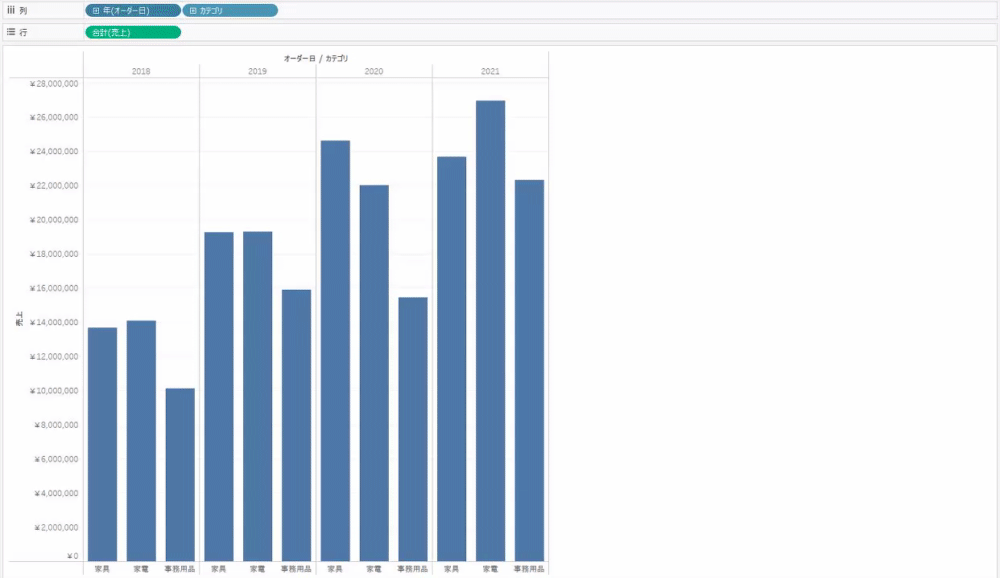Select the 2019 year column header
Image resolution: width=1000 pixels, height=578 pixels.
click(257, 72)
